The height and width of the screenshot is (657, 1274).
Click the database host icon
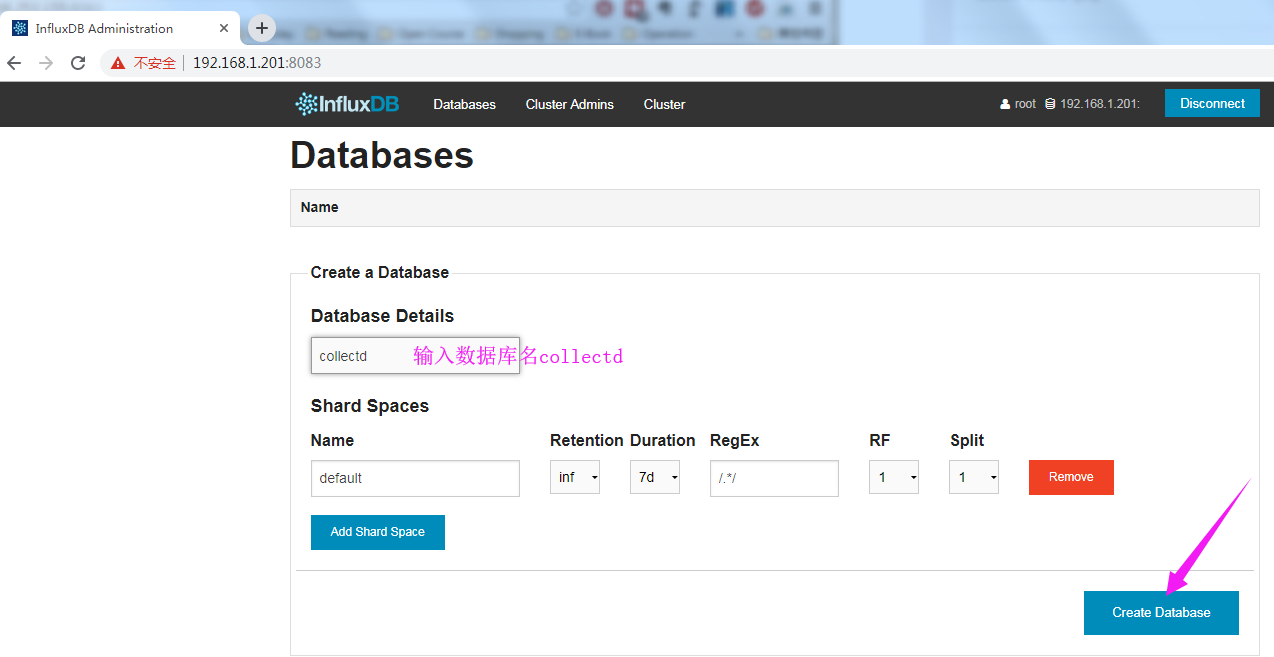tap(1050, 104)
